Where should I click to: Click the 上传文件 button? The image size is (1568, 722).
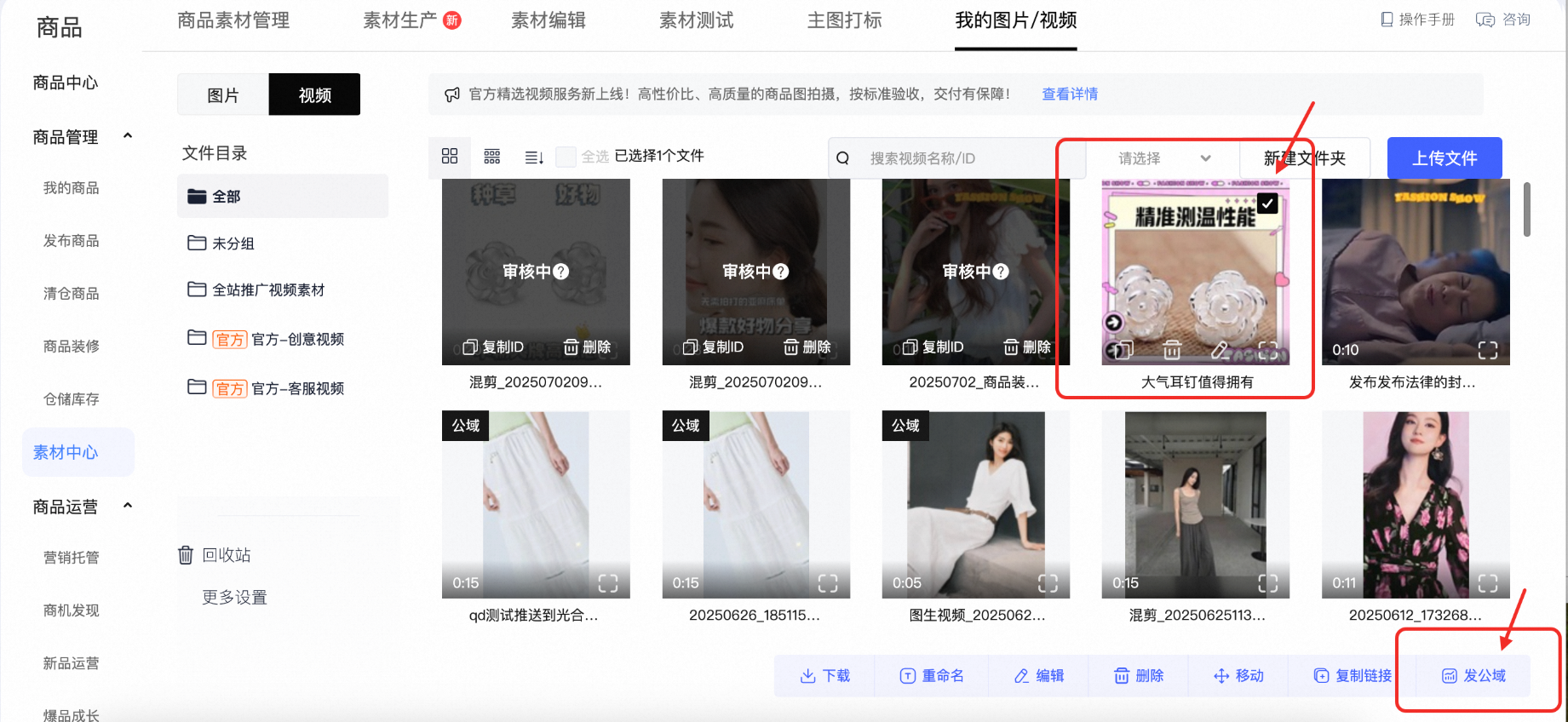[1445, 158]
